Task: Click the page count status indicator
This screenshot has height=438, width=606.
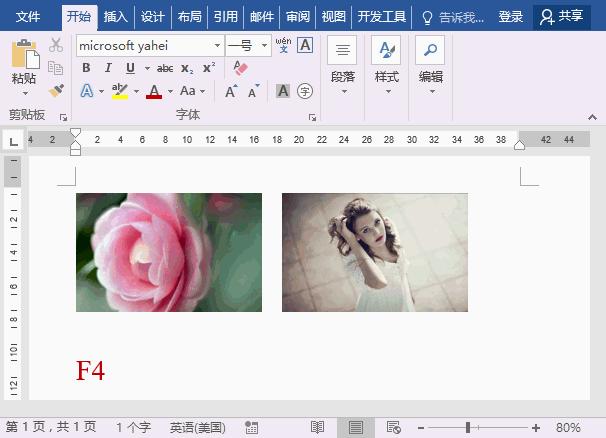Action: click(x=51, y=427)
